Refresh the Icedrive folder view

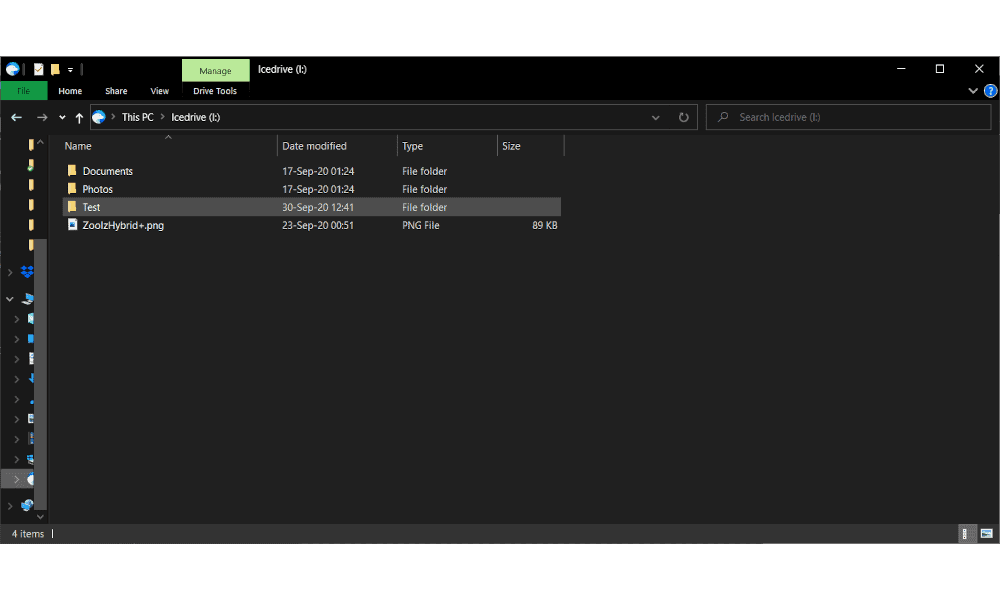684,117
